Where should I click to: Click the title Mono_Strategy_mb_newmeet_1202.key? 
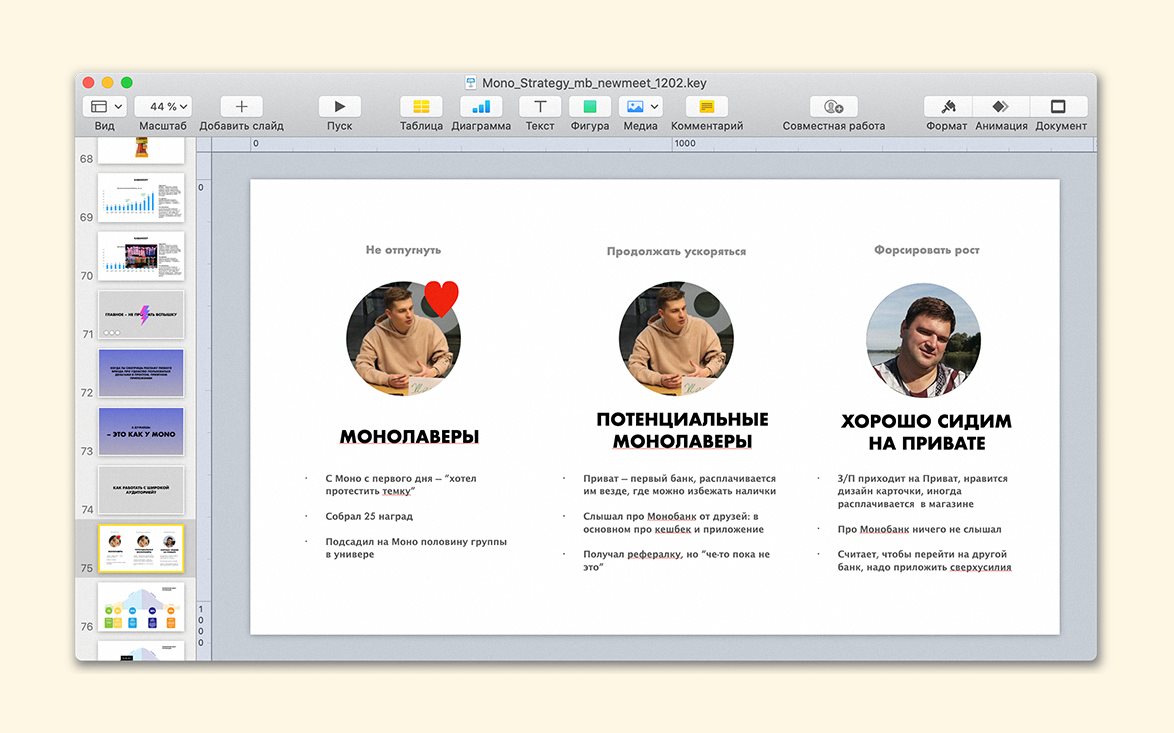pos(594,82)
